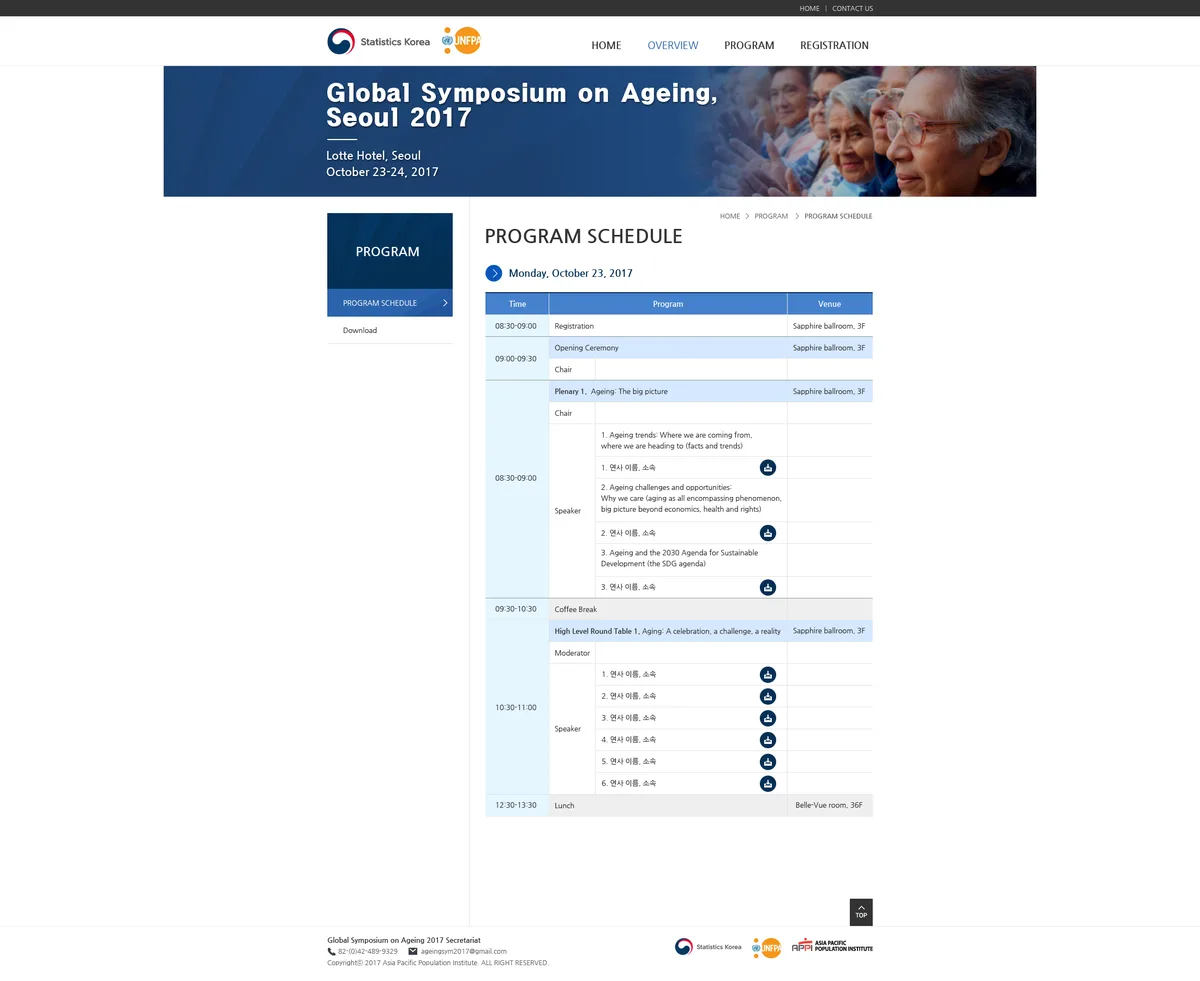The height and width of the screenshot is (981, 1200).
Task: Click the ageingsym2017@gmail.com email address
Action: [463, 952]
